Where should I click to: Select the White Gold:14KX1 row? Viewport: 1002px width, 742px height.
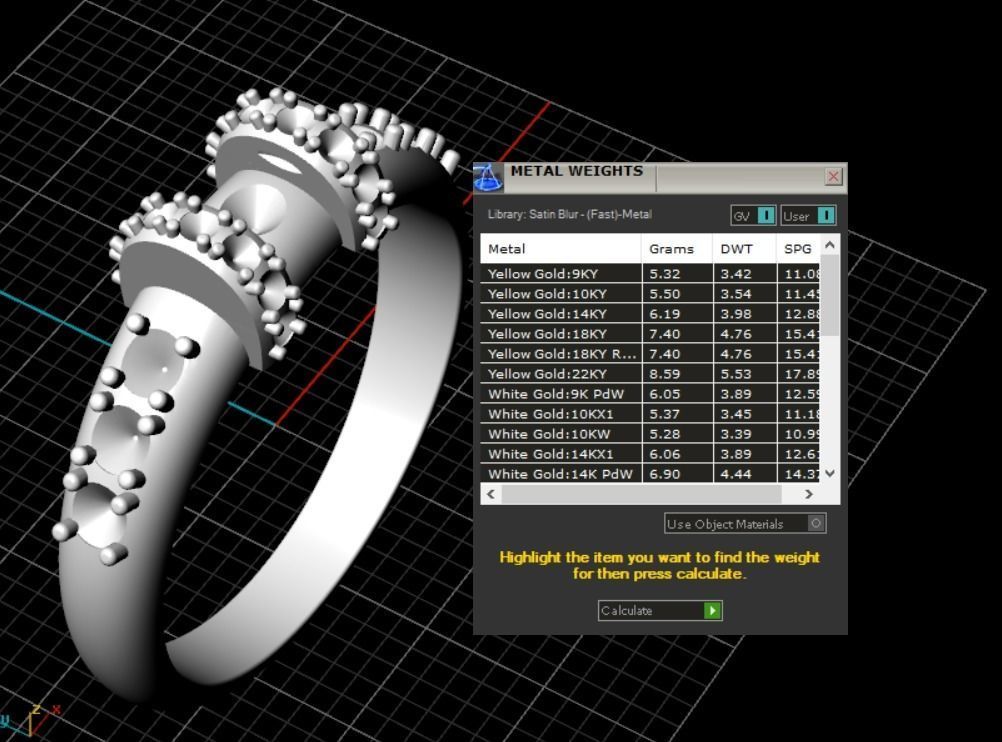(650, 454)
